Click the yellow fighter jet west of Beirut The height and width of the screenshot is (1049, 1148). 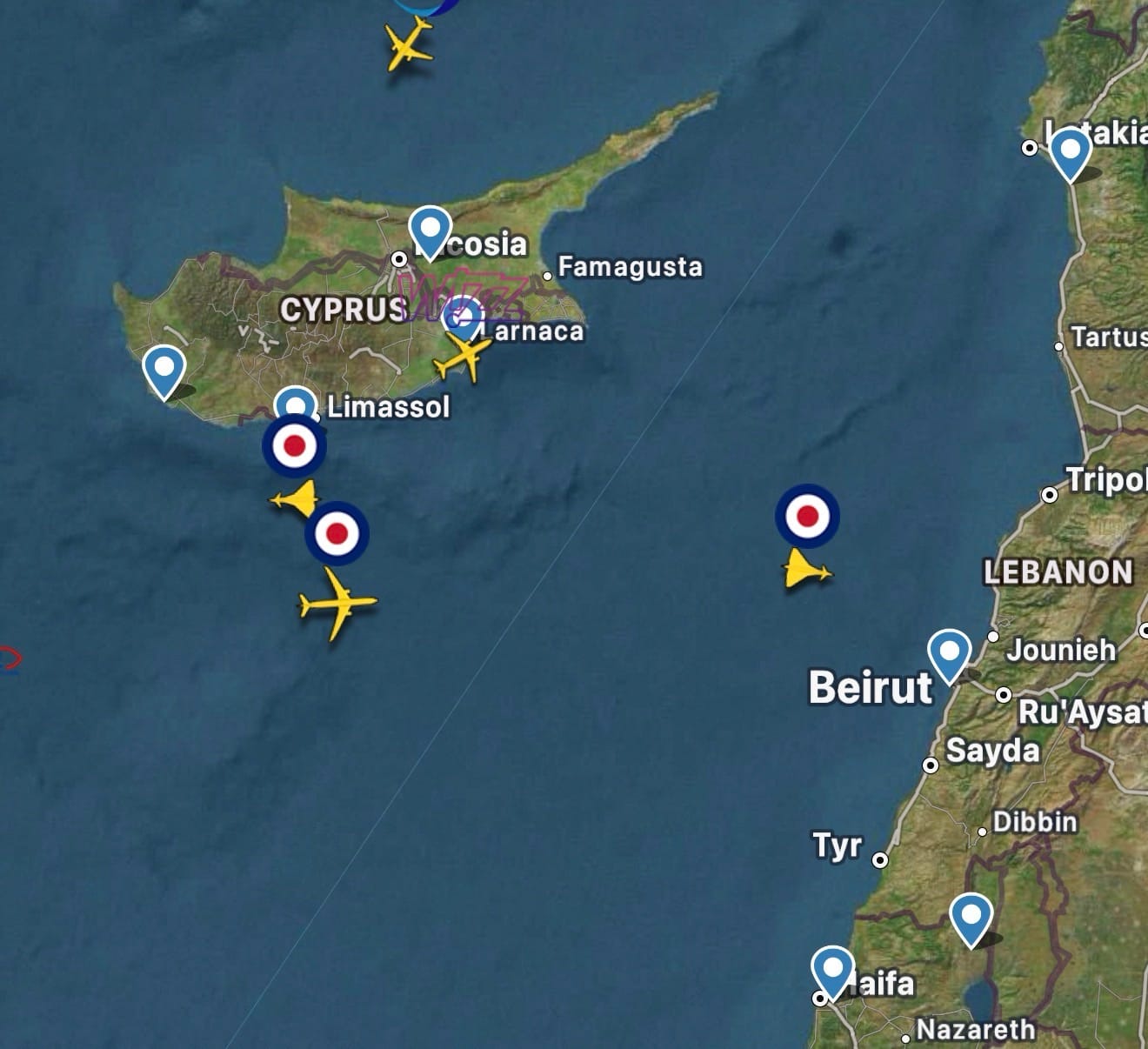click(807, 570)
